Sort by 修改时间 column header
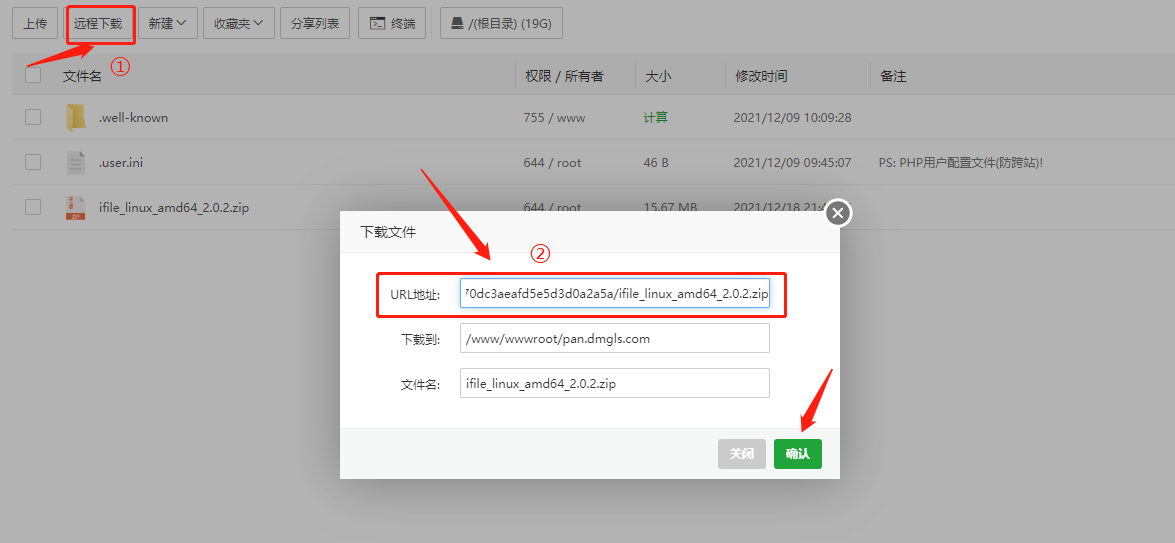This screenshot has height=543, width=1175. point(761,76)
